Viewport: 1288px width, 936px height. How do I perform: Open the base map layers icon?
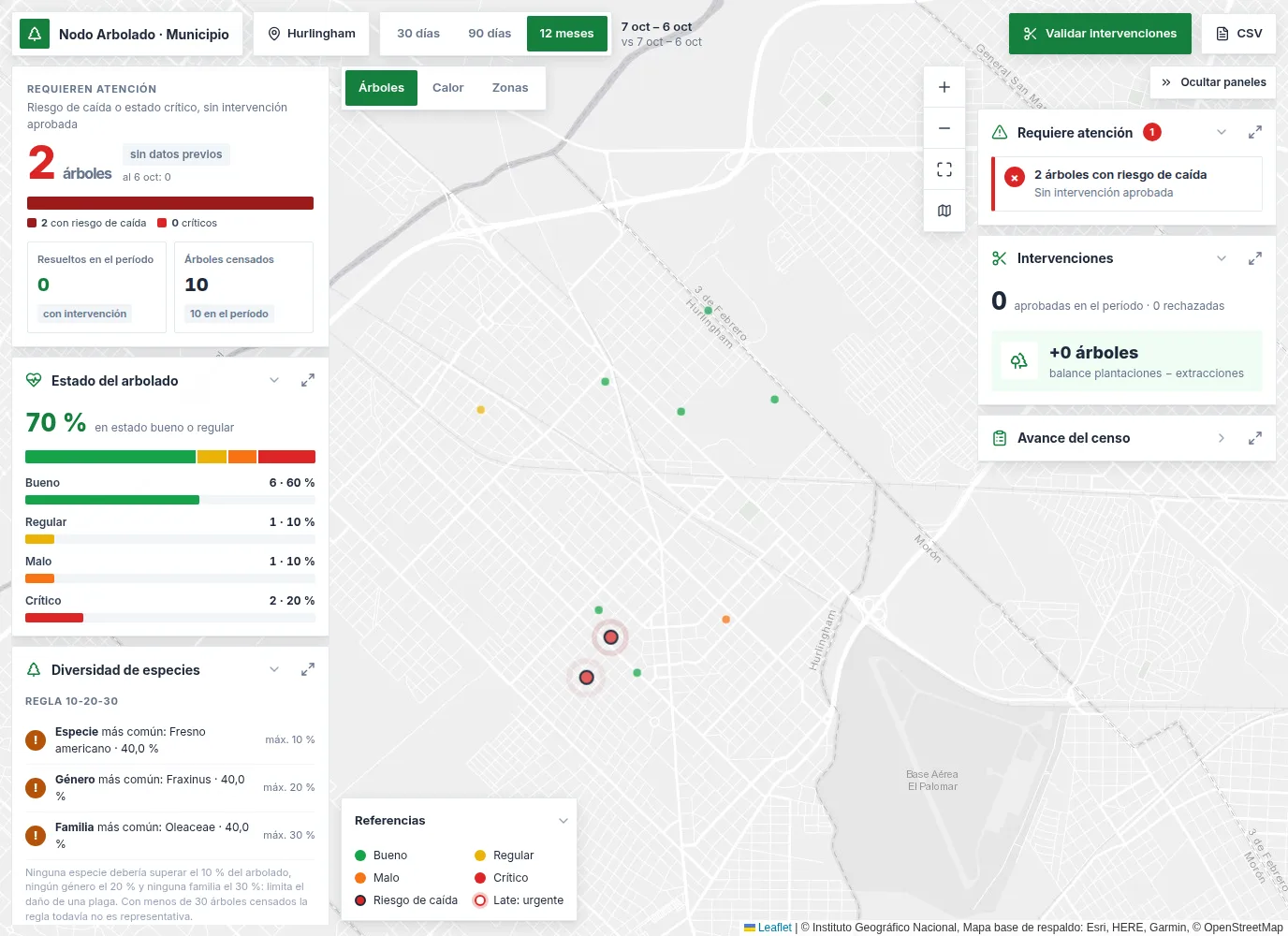click(944, 211)
